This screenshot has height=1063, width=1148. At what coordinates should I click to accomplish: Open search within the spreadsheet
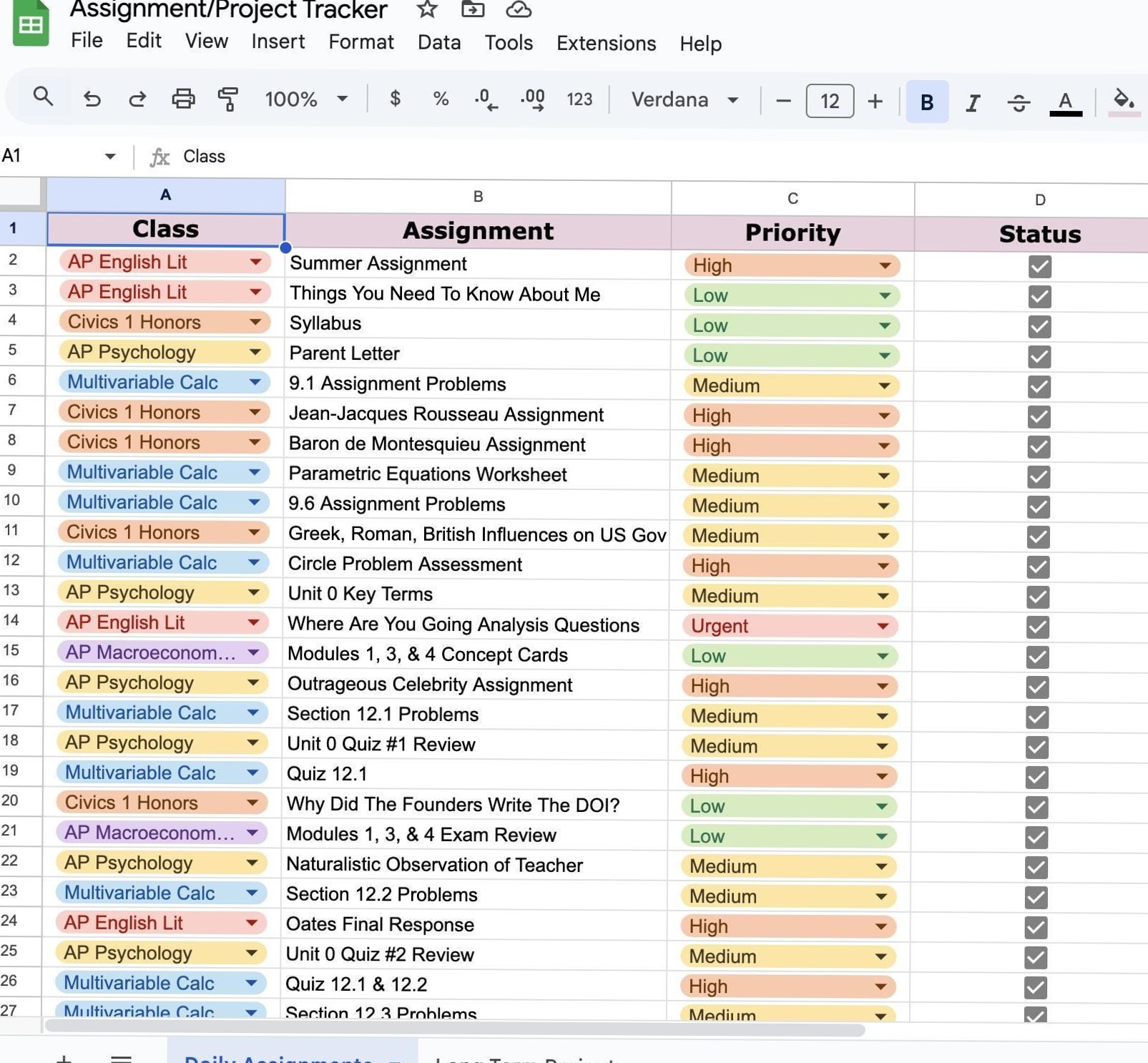[x=44, y=97]
